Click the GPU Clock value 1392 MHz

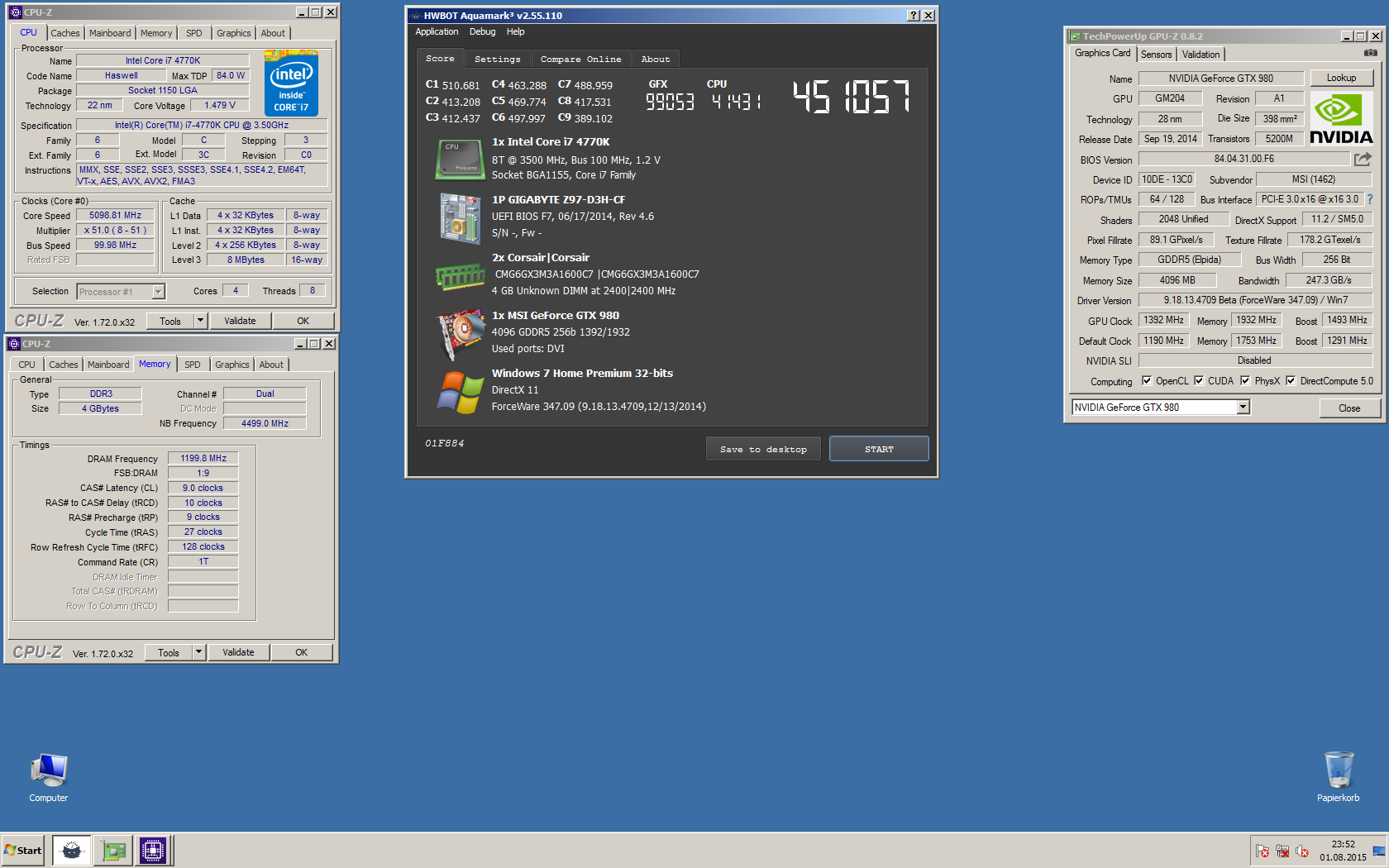click(x=1163, y=320)
